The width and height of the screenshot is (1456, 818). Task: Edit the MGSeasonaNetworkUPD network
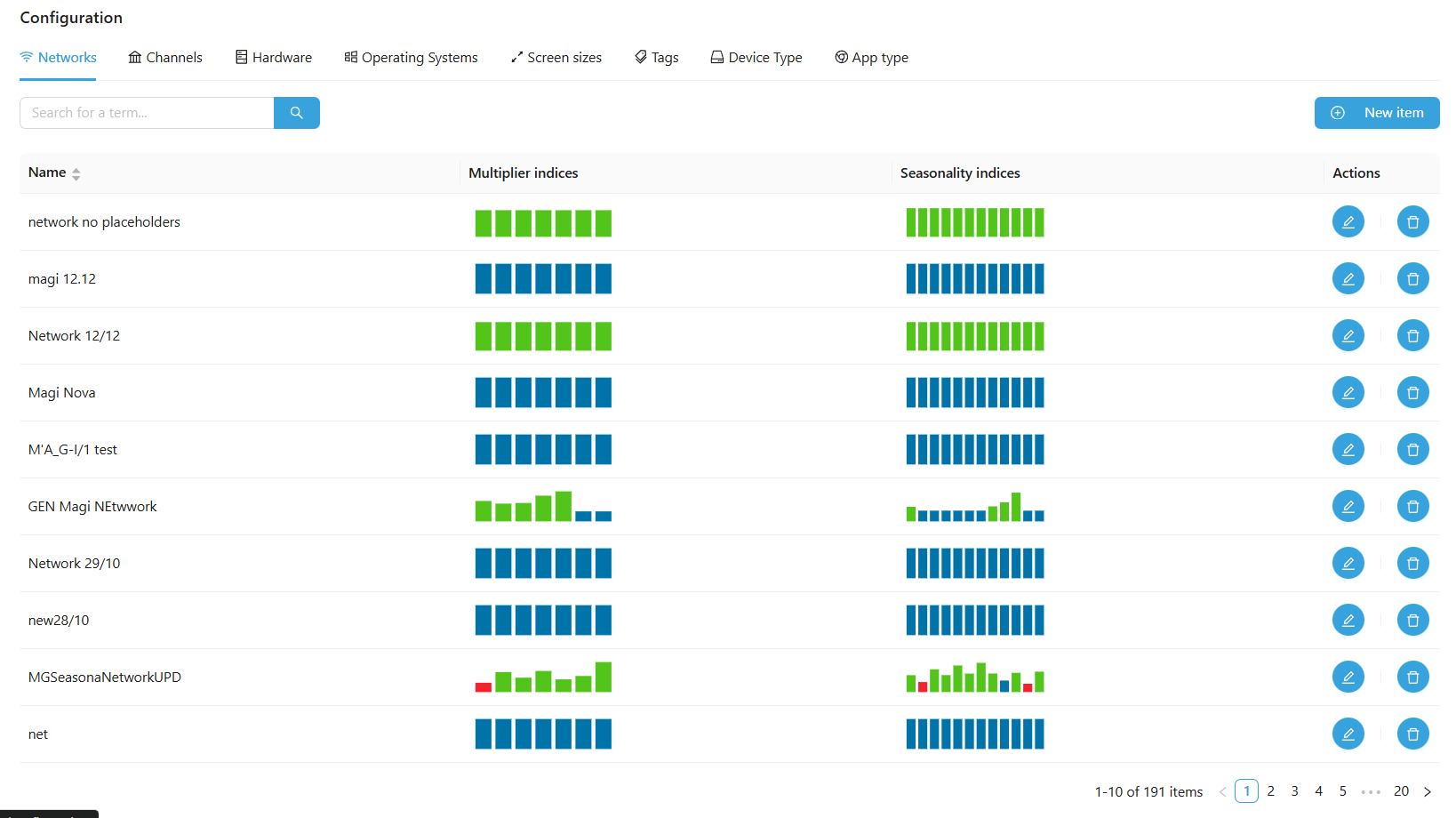tap(1348, 678)
